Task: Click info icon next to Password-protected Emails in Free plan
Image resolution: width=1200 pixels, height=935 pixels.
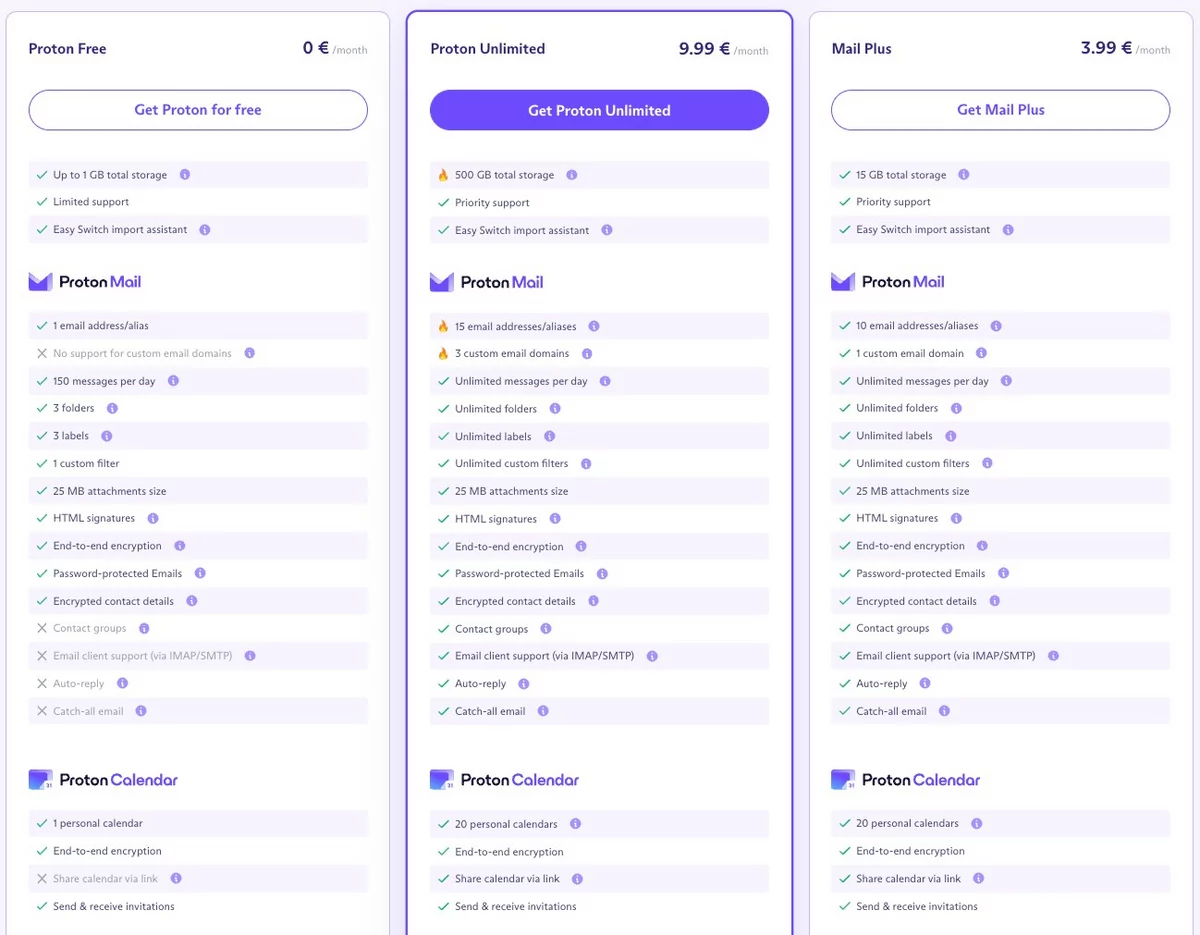Action: (200, 573)
